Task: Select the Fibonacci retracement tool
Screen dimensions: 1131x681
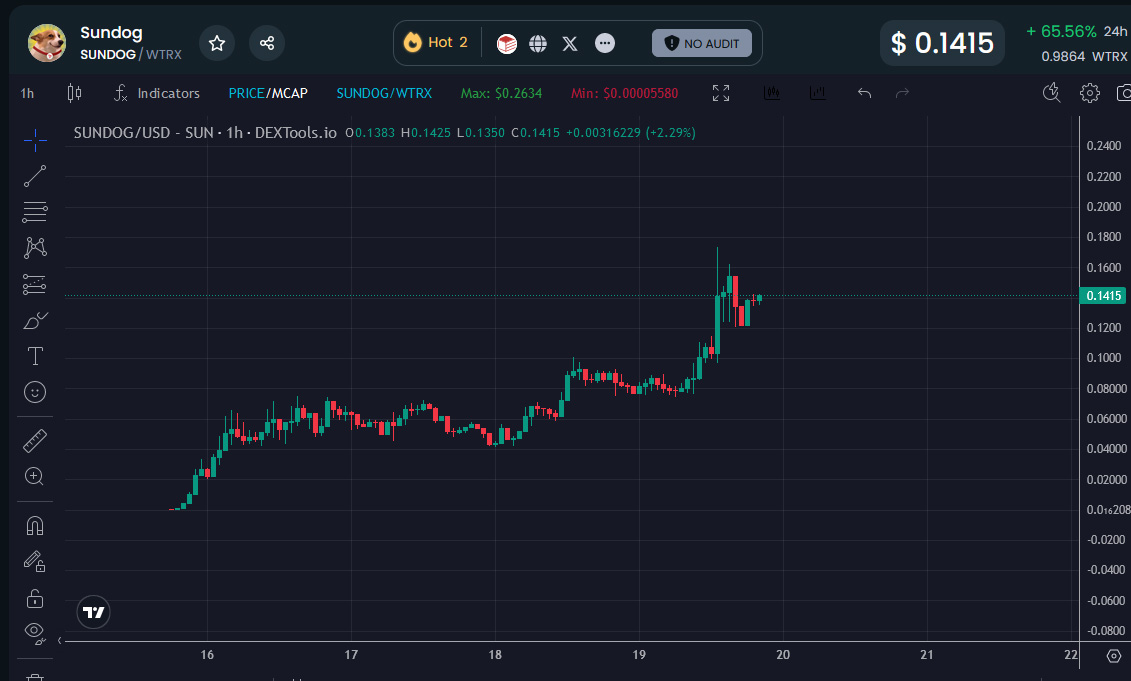Action: point(35,212)
